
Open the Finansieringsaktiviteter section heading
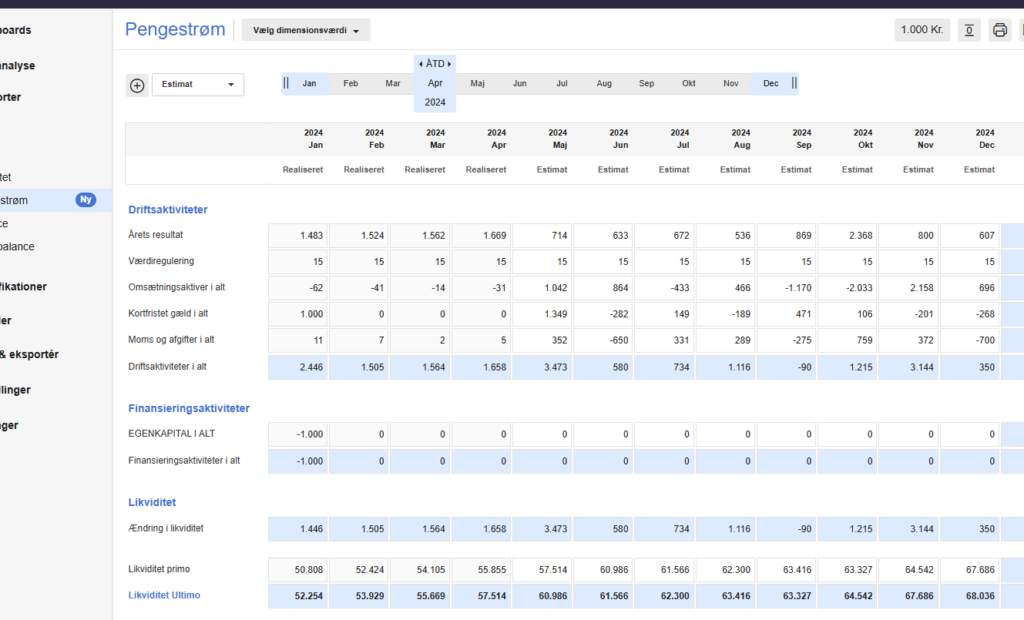189,408
